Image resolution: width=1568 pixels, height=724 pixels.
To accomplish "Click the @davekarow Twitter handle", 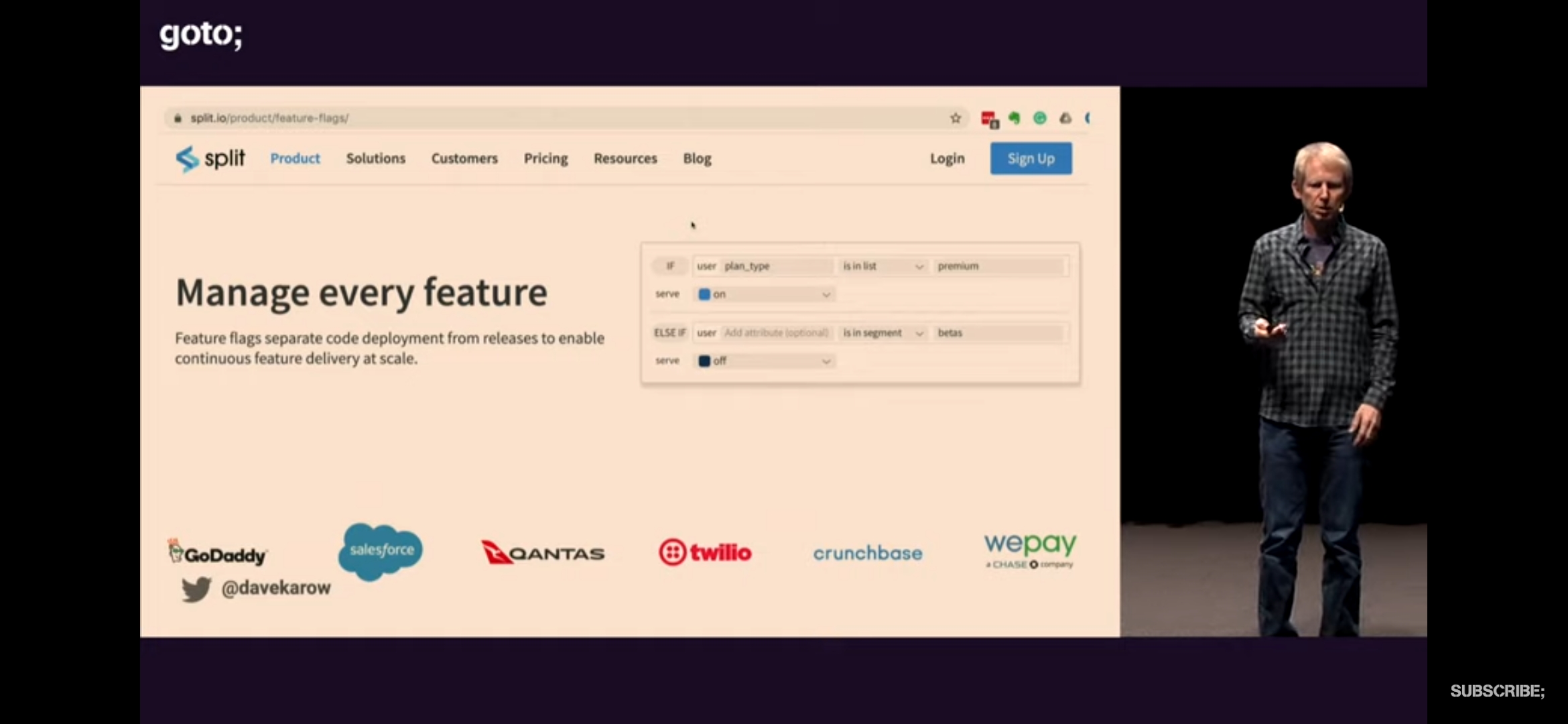I will [276, 588].
